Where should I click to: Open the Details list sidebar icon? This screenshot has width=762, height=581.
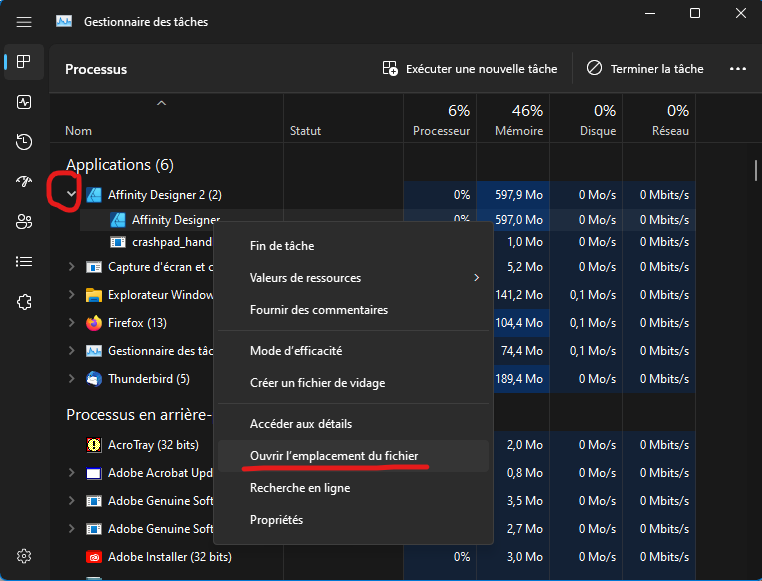click(24, 262)
